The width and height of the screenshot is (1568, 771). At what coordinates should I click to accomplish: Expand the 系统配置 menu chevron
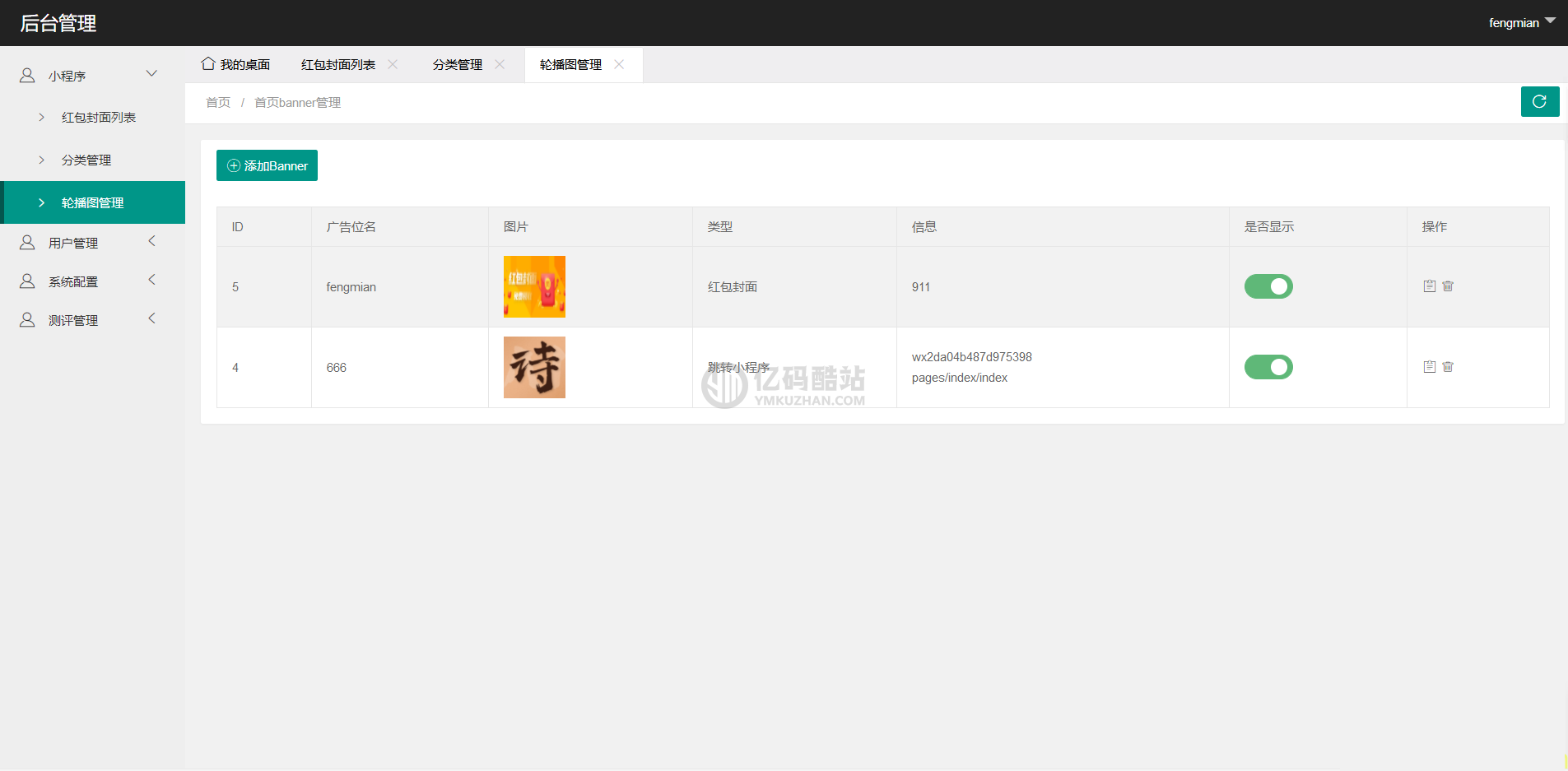pos(151,280)
